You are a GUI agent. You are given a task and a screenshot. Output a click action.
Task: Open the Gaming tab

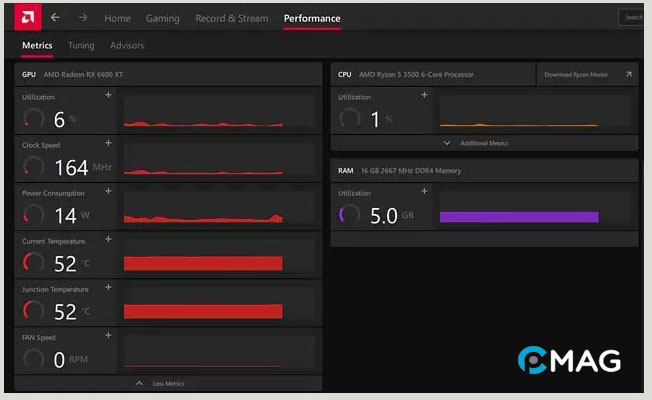162,18
